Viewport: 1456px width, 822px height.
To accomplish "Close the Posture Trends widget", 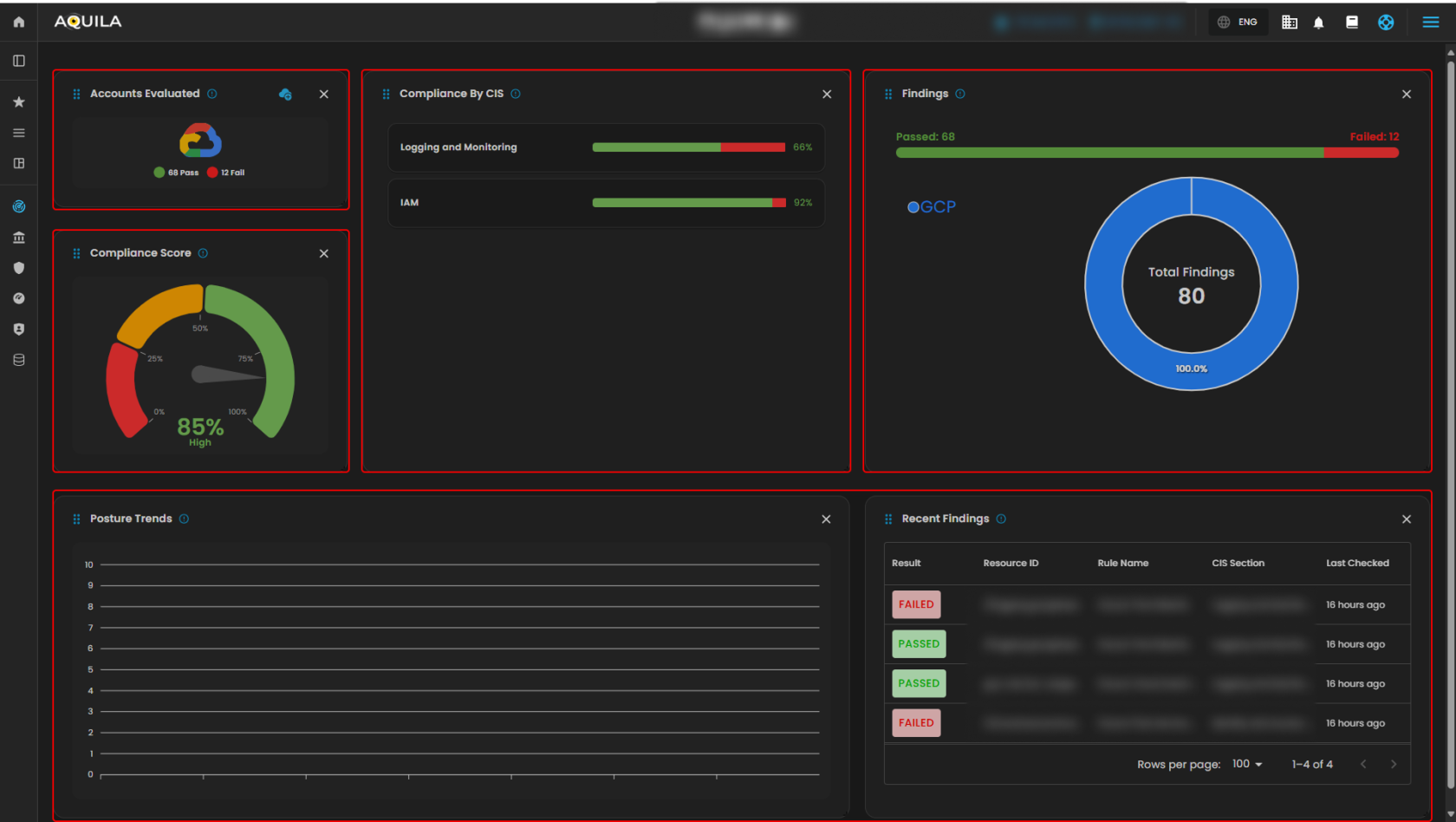I will [x=826, y=519].
